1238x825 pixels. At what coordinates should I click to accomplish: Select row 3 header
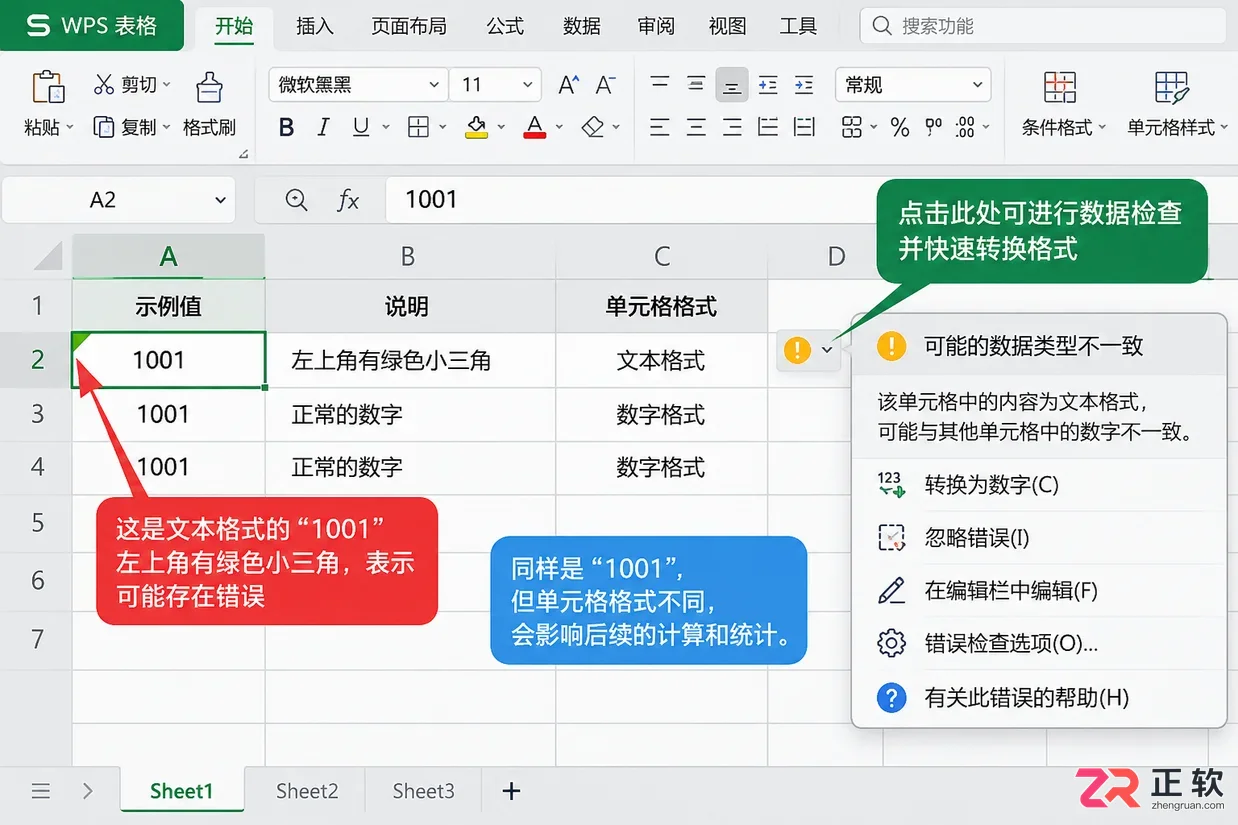click(x=37, y=414)
